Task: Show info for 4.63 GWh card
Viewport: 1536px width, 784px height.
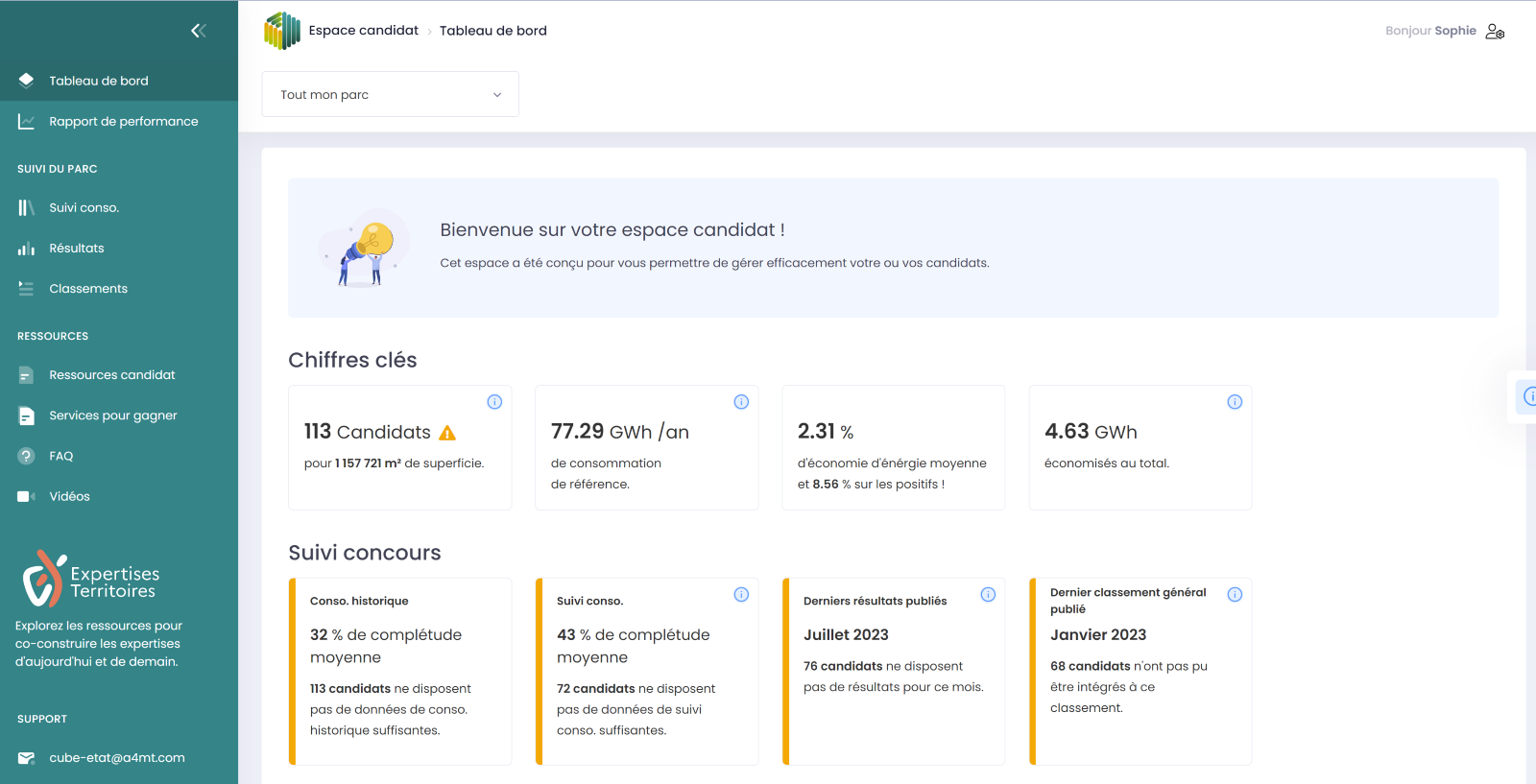Action: coord(1235,402)
